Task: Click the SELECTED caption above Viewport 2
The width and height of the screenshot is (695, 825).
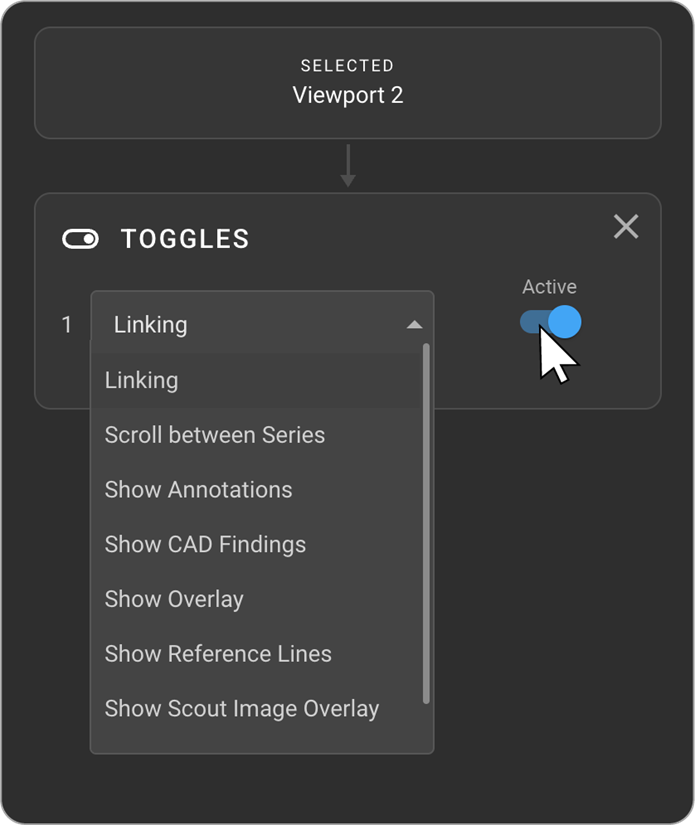Action: click(x=347, y=66)
